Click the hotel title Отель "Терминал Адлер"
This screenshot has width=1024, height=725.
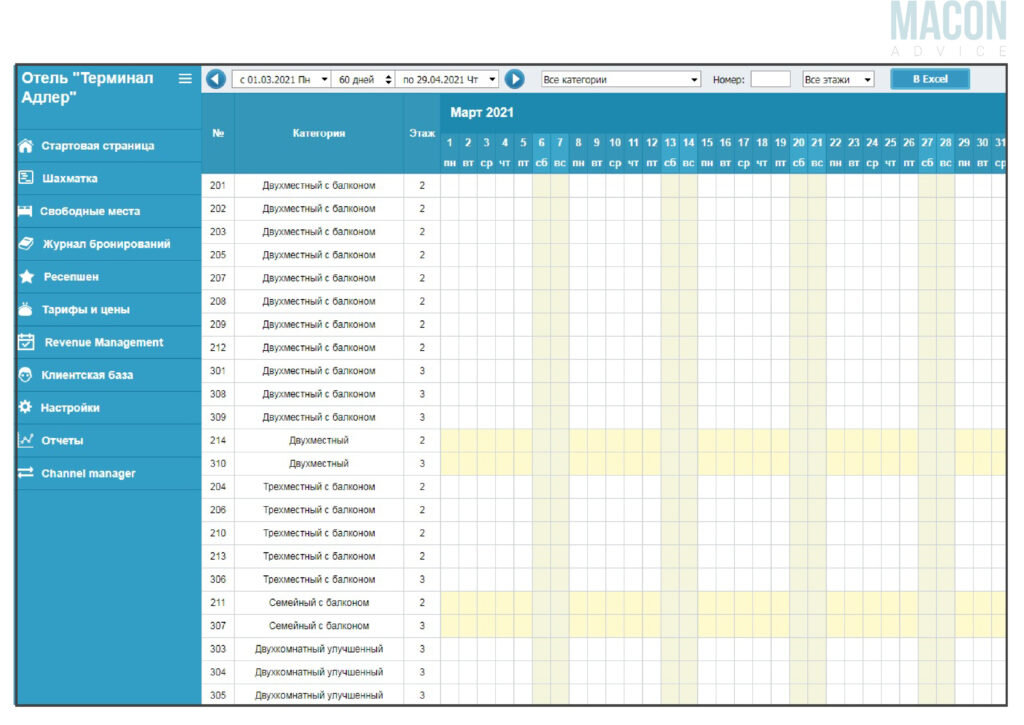(x=87, y=88)
